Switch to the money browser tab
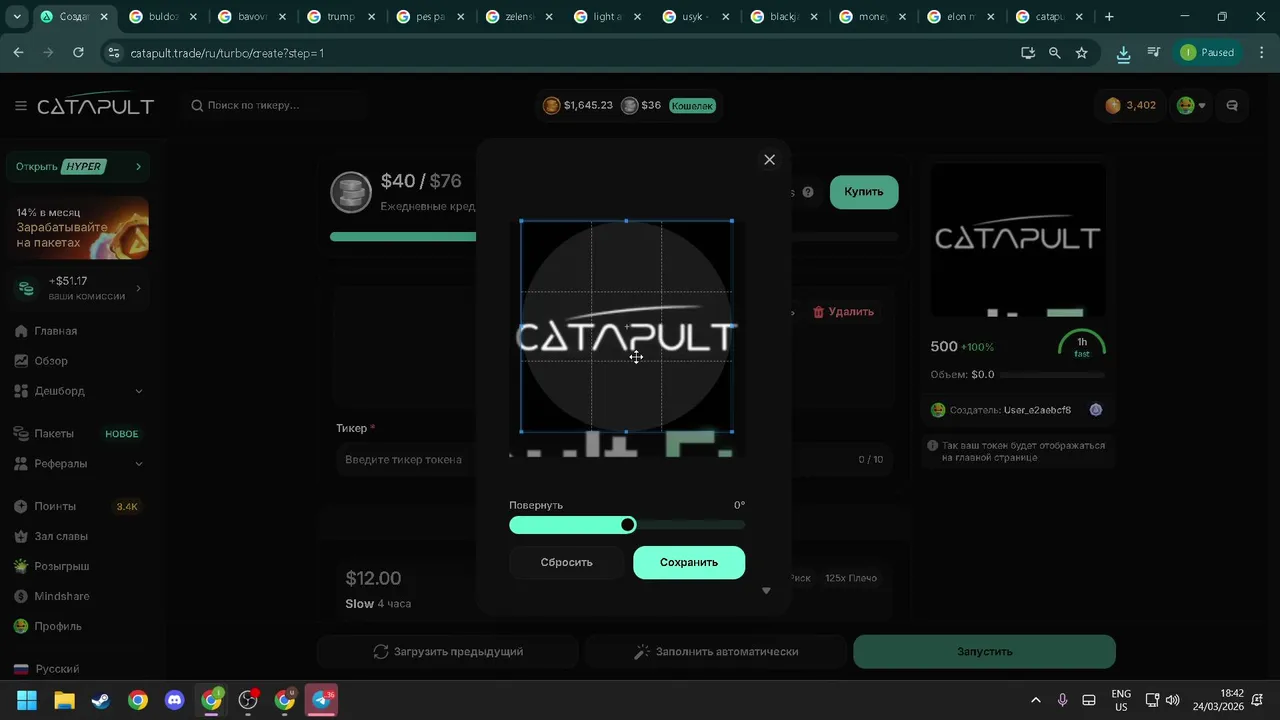The width and height of the screenshot is (1280, 720). coord(874,17)
